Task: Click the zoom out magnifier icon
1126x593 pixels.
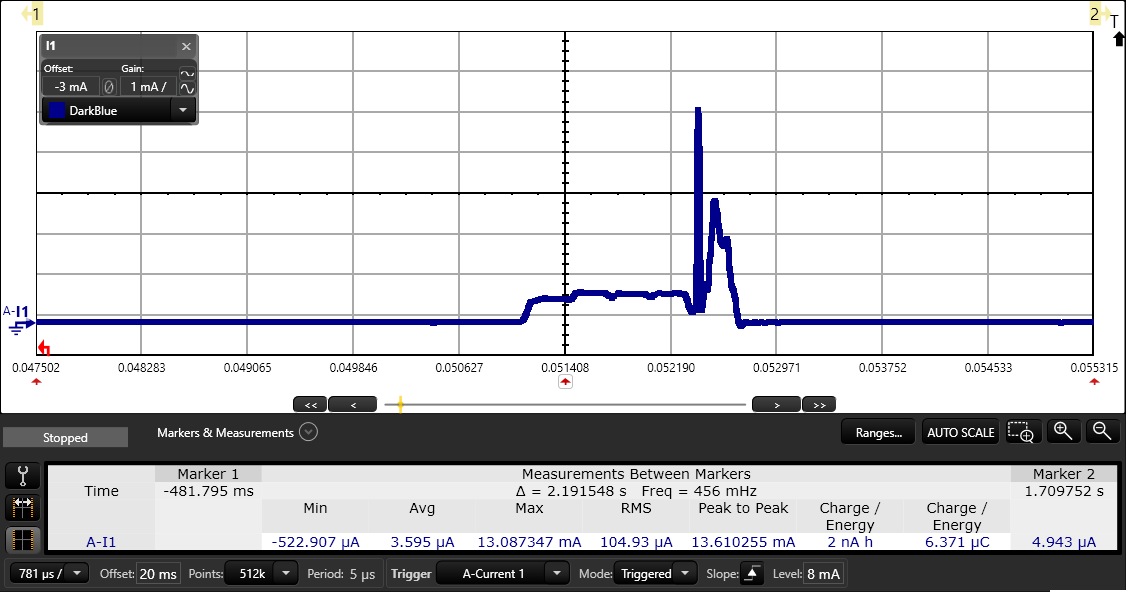Action: [1101, 431]
